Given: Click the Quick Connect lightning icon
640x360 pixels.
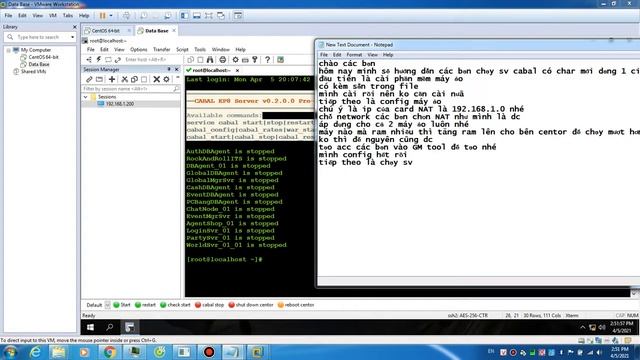Looking at the screenshot, I should [x=99, y=60].
